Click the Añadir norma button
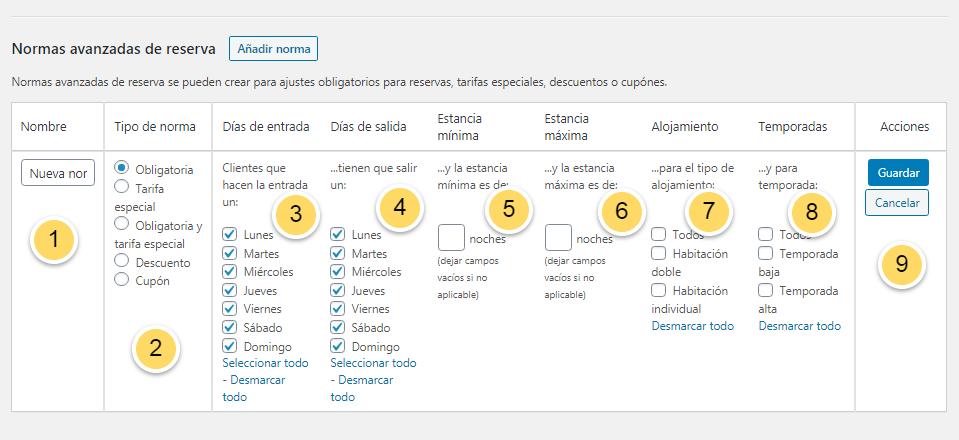The height and width of the screenshot is (440, 959). [273, 48]
